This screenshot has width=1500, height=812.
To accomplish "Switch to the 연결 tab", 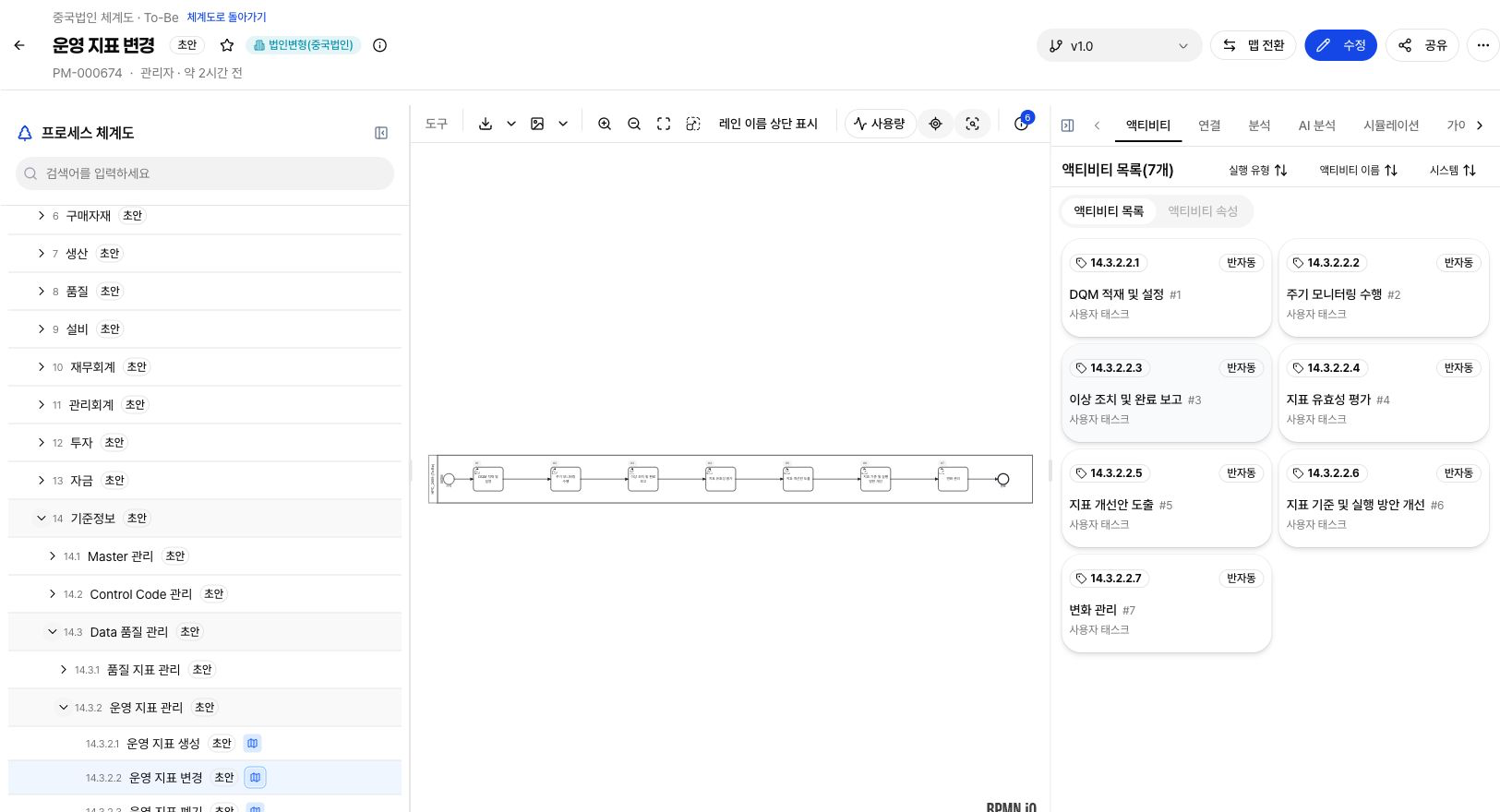I will pos(1209,125).
